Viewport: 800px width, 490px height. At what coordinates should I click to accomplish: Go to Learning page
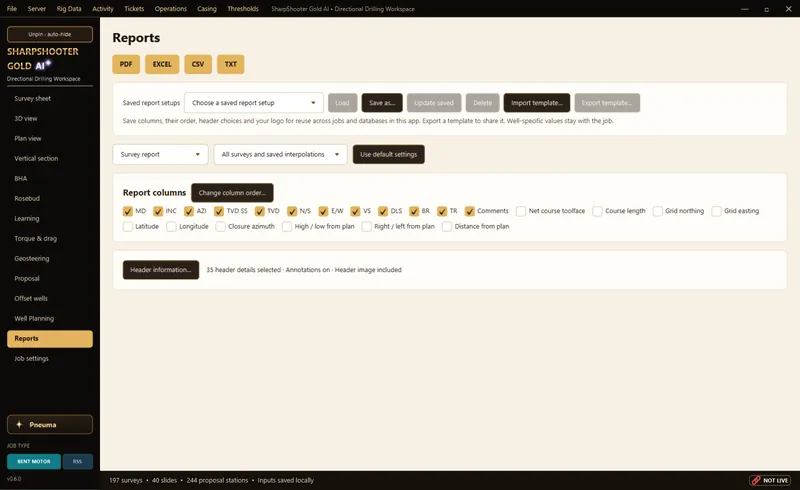[x=50, y=218]
